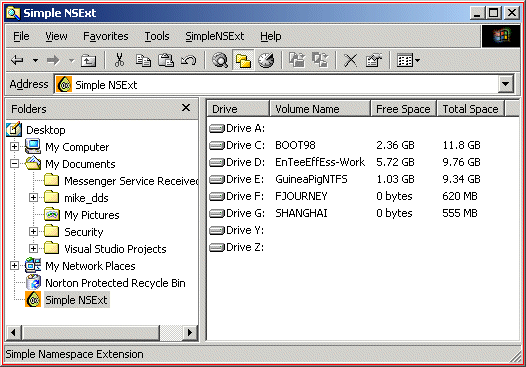Screen dimensions: 526x367
Task: Click the 620 MB total space value
Action: (x=460, y=196)
